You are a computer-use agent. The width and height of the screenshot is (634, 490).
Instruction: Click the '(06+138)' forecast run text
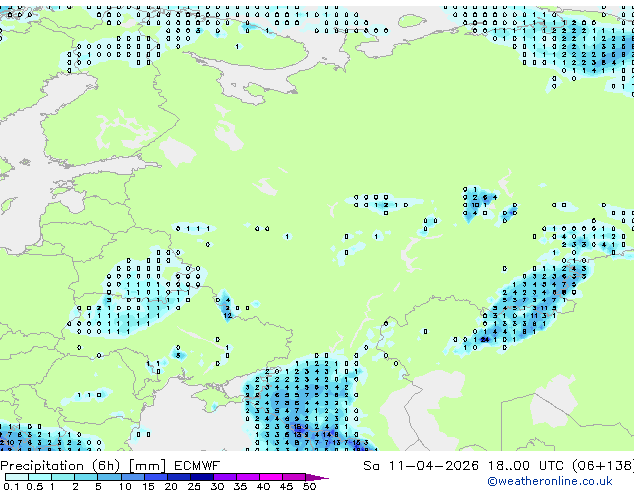tap(604, 466)
